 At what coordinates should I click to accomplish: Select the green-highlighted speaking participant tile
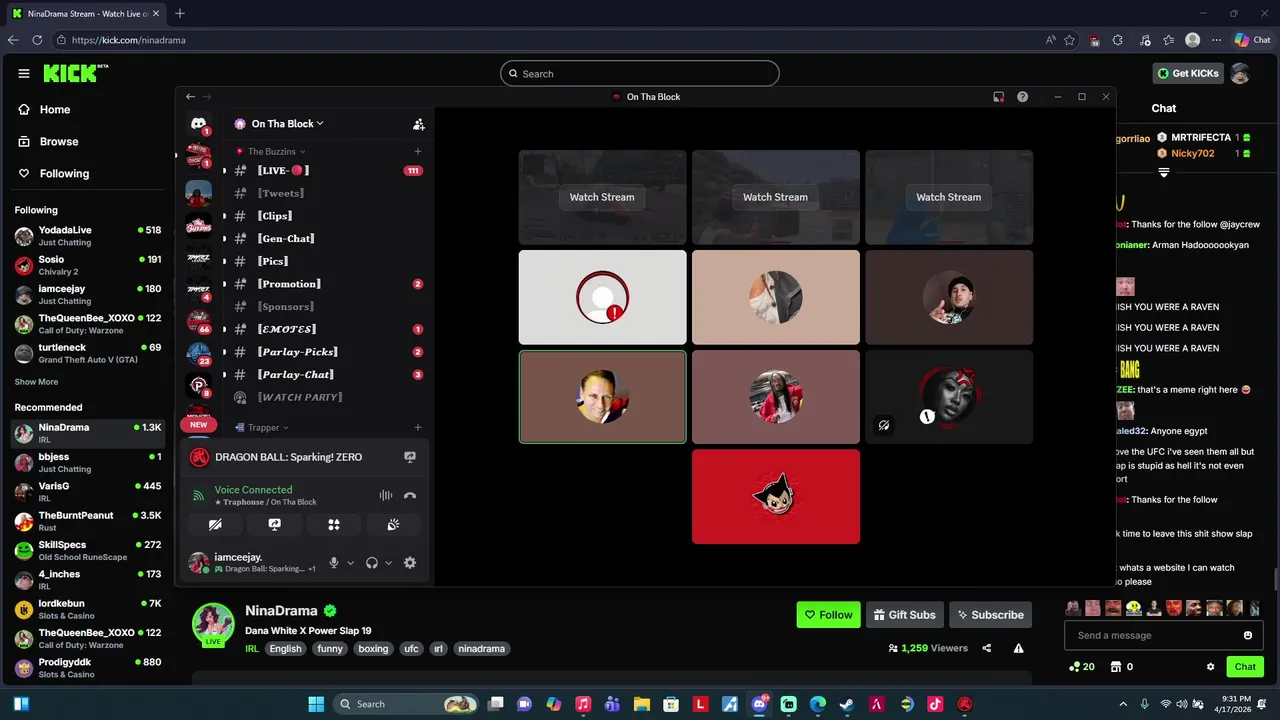(603, 396)
